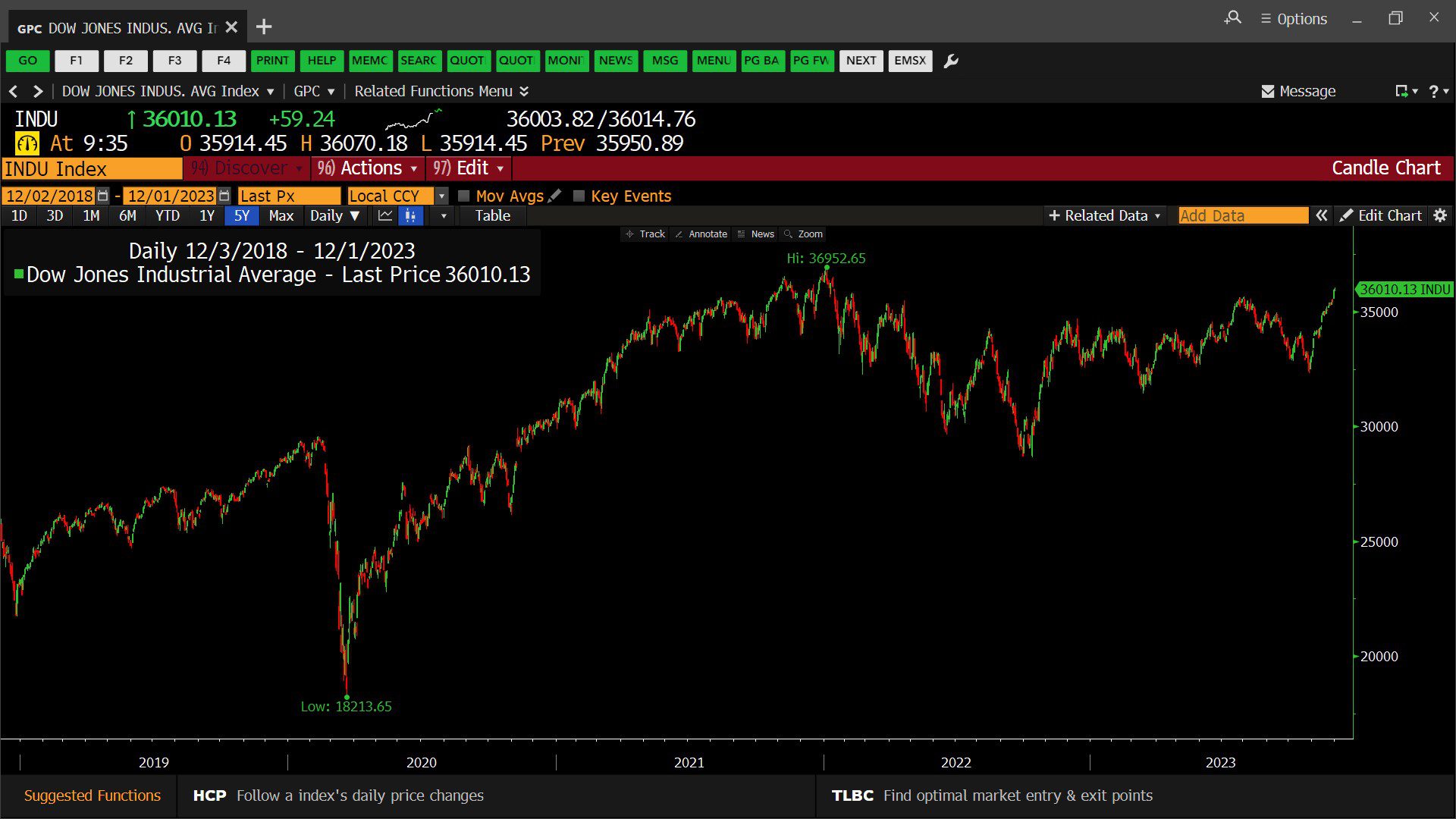
Task: Select the candle chart style icon
Action: click(410, 216)
